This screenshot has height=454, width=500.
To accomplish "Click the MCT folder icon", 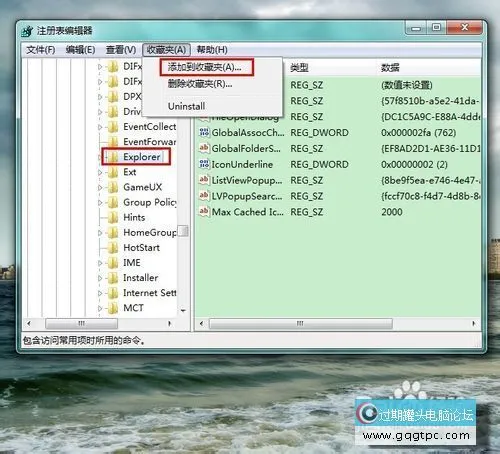I will [113, 308].
